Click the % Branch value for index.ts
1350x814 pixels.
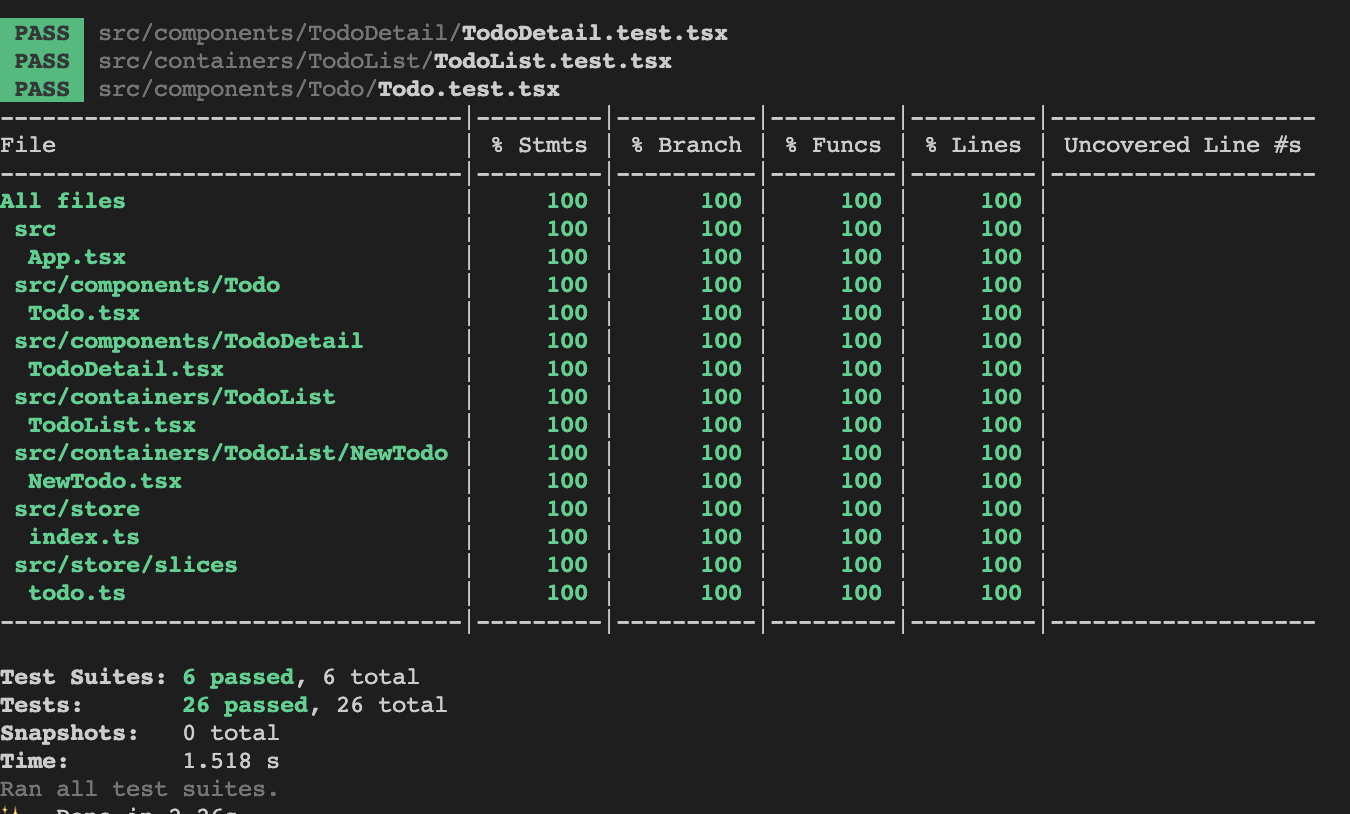tap(721, 537)
